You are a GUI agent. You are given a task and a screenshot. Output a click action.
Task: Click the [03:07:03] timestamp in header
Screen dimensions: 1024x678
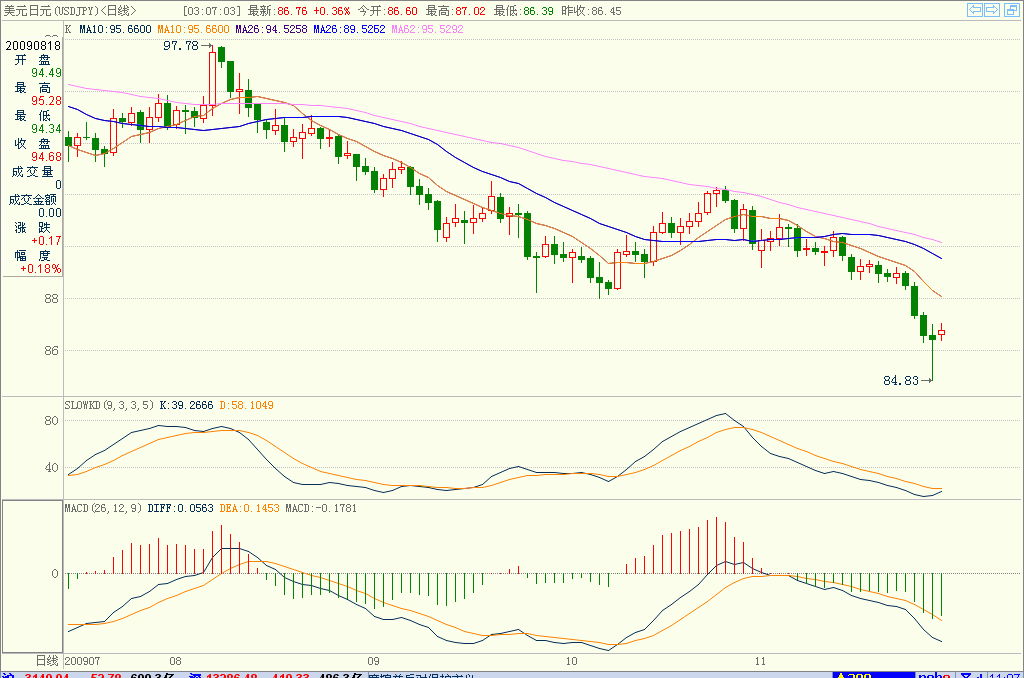pos(212,11)
